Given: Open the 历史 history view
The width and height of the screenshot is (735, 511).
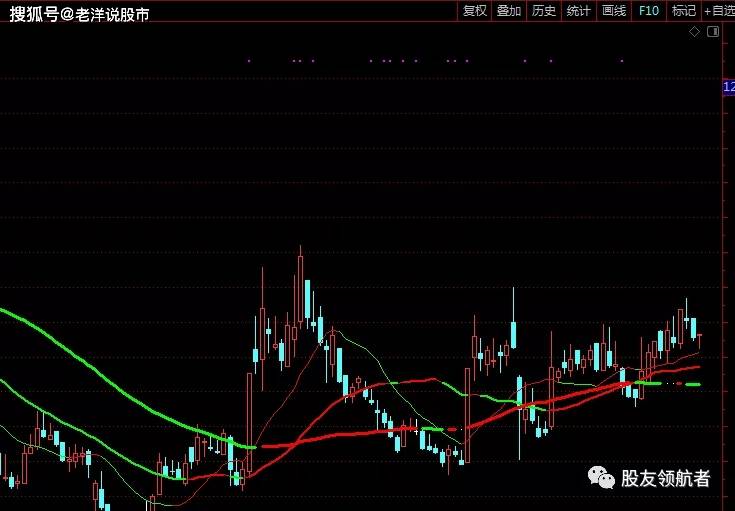Looking at the screenshot, I should pyautogui.click(x=544, y=11).
